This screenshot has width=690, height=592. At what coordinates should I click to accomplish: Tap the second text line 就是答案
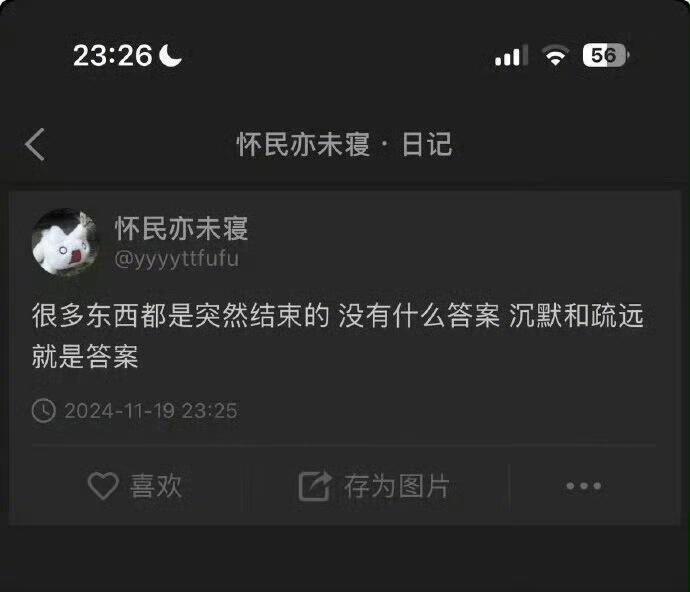point(85,356)
